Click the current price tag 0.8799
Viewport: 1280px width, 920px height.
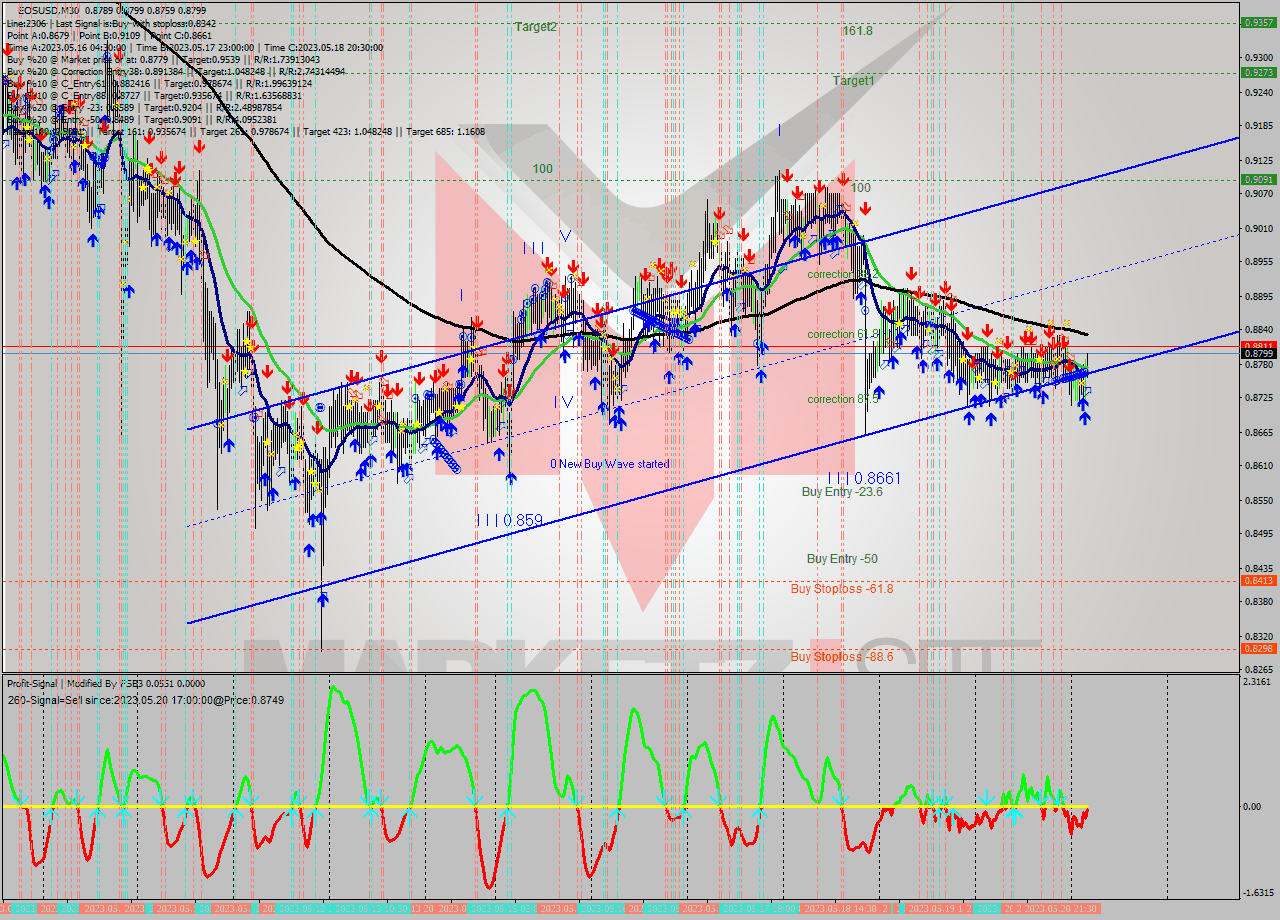coord(1257,354)
